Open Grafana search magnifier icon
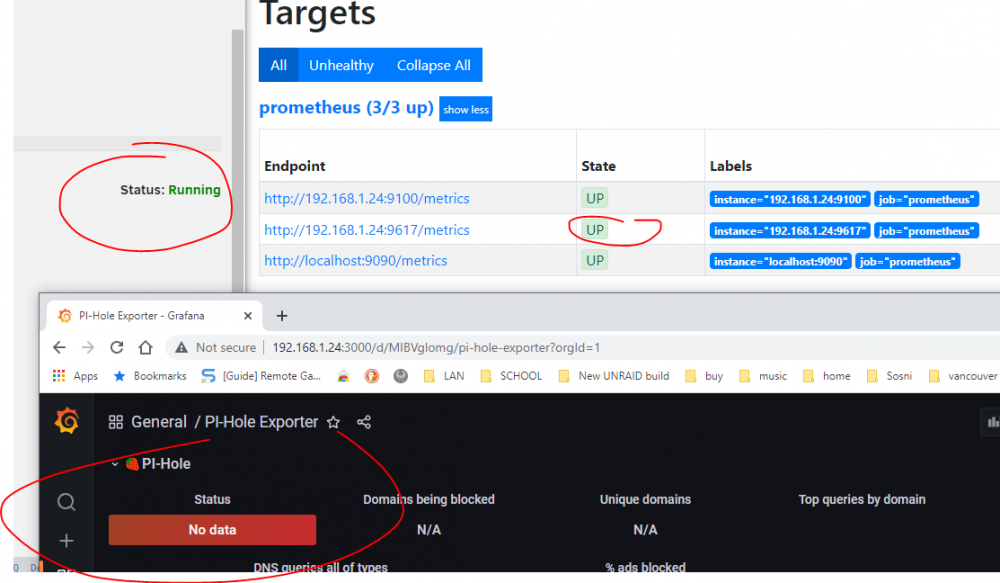Image resolution: width=1000 pixels, height=583 pixels. coord(66,502)
